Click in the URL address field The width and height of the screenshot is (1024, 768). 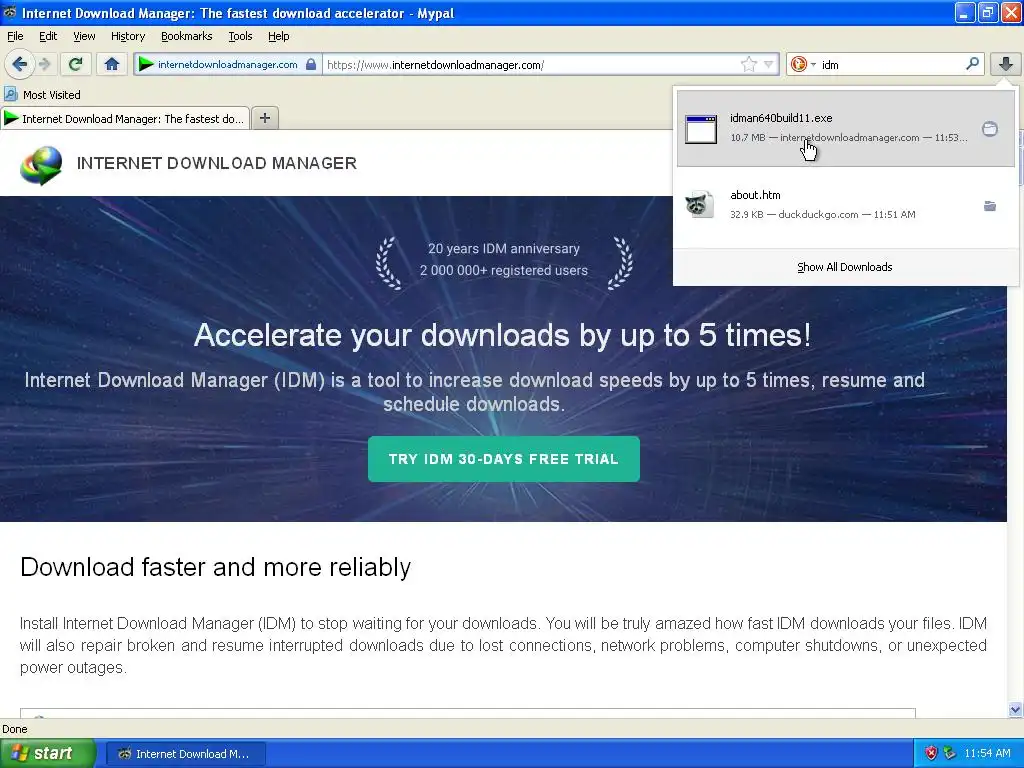(530, 64)
